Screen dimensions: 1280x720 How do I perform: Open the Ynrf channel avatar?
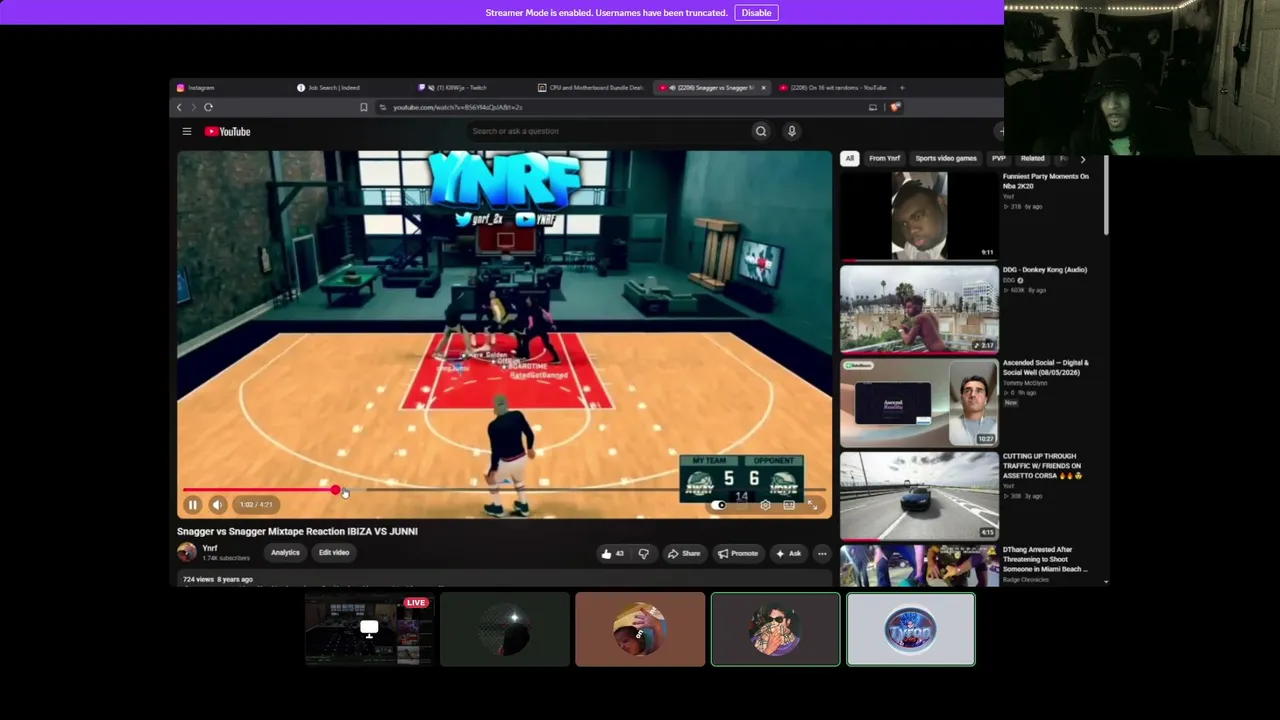pos(187,552)
